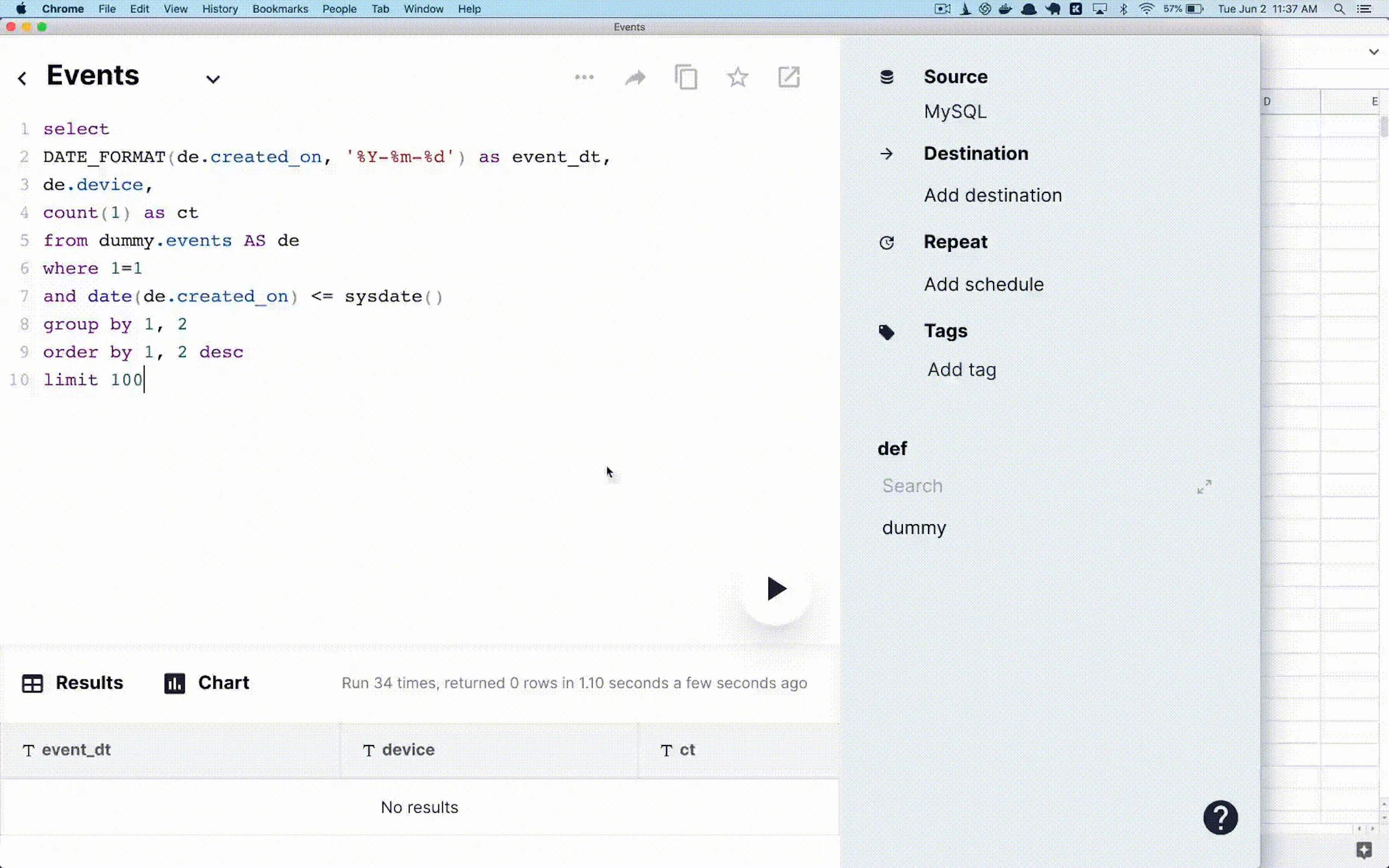Expand the schema browser panel icon

pyautogui.click(x=1204, y=487)
